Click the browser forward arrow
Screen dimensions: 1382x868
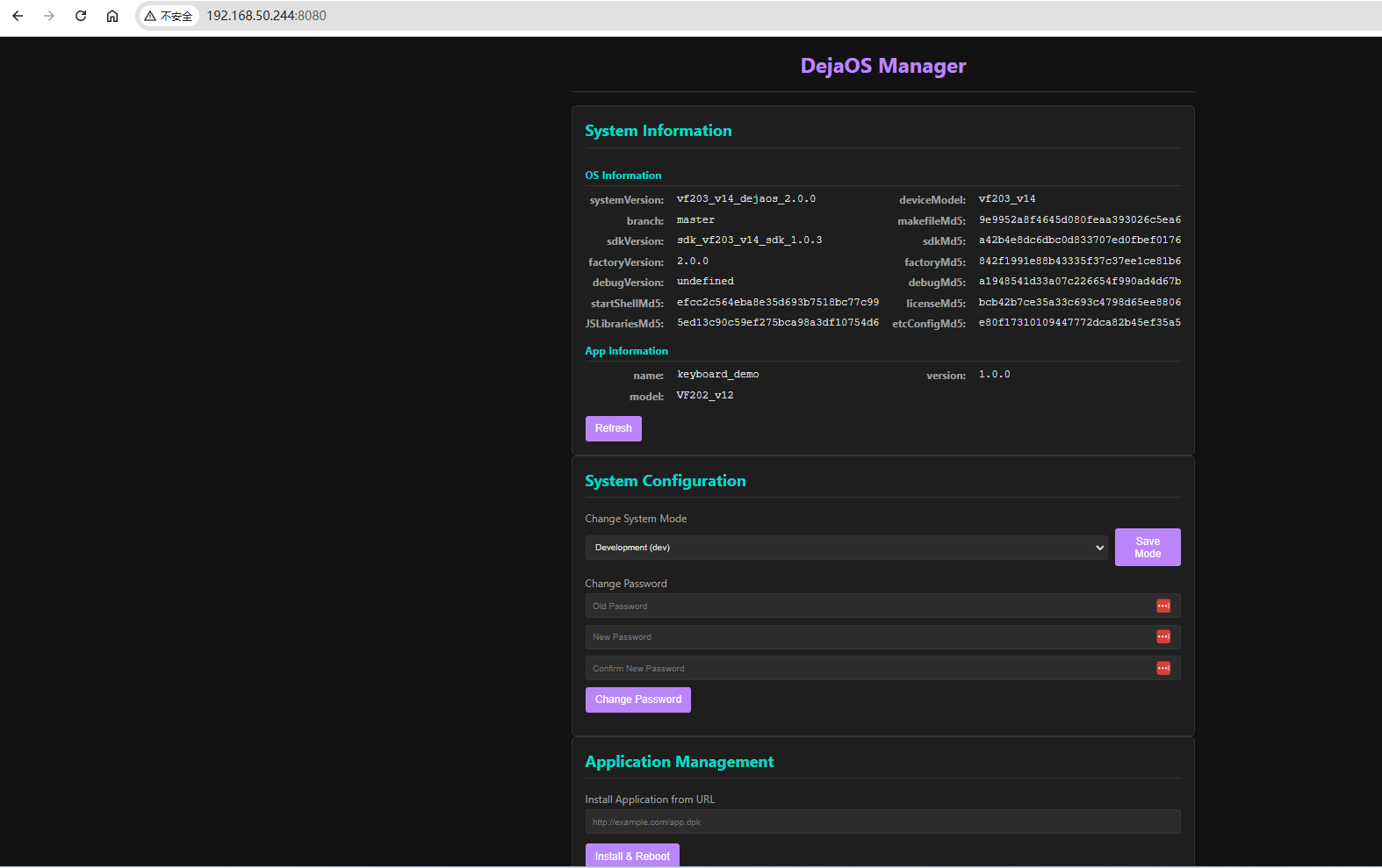pos(49,16)
